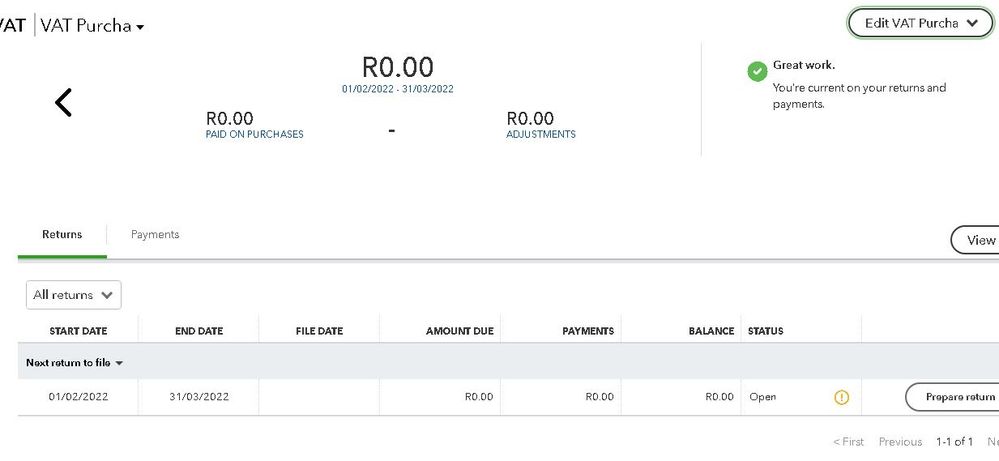The image size is (999, 461).
Task: Click the 01/02/2022 - 31/03/2022 period link
Action: coord(397,89)
